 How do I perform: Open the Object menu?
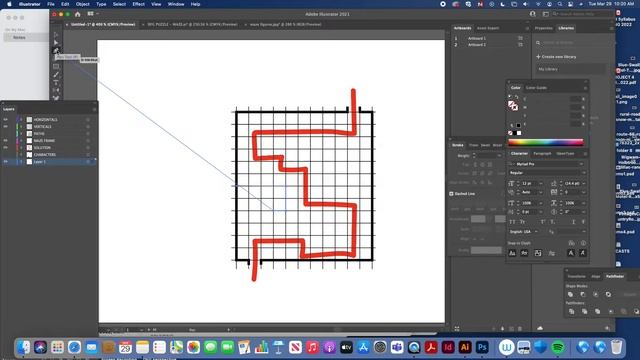(82, 4)
